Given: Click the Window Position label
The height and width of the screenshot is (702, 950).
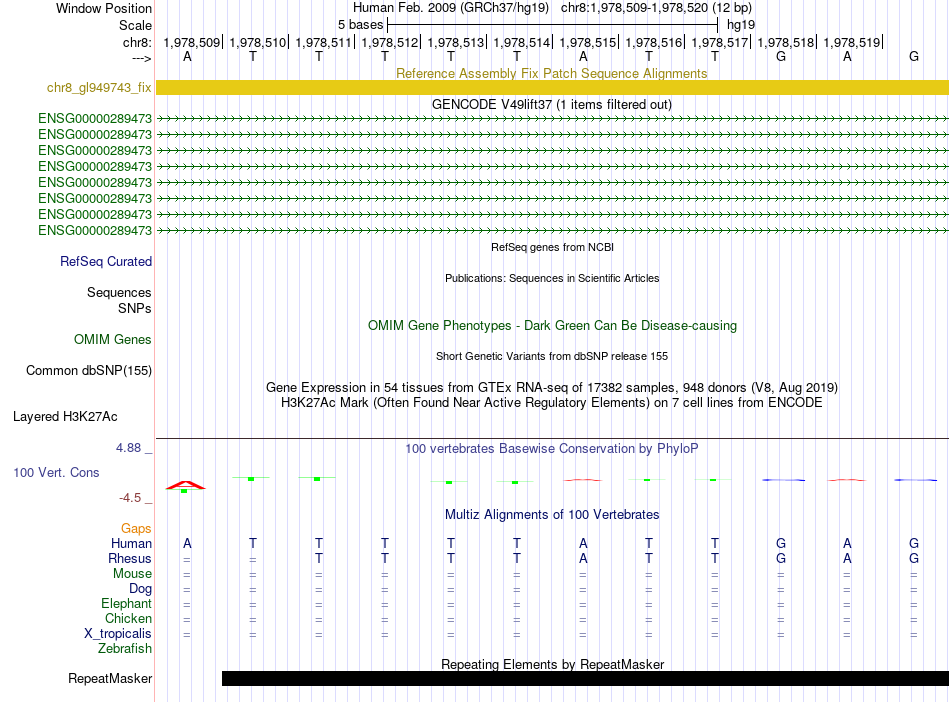Looking at the screenshot, I should 104,8.
